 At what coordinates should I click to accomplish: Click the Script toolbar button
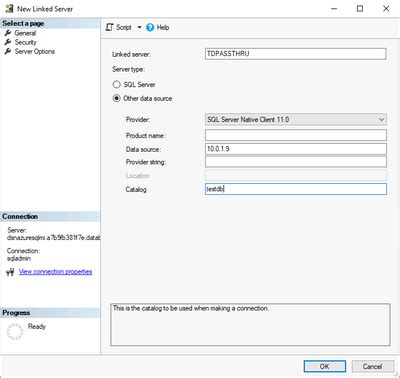tap(119, 27)
